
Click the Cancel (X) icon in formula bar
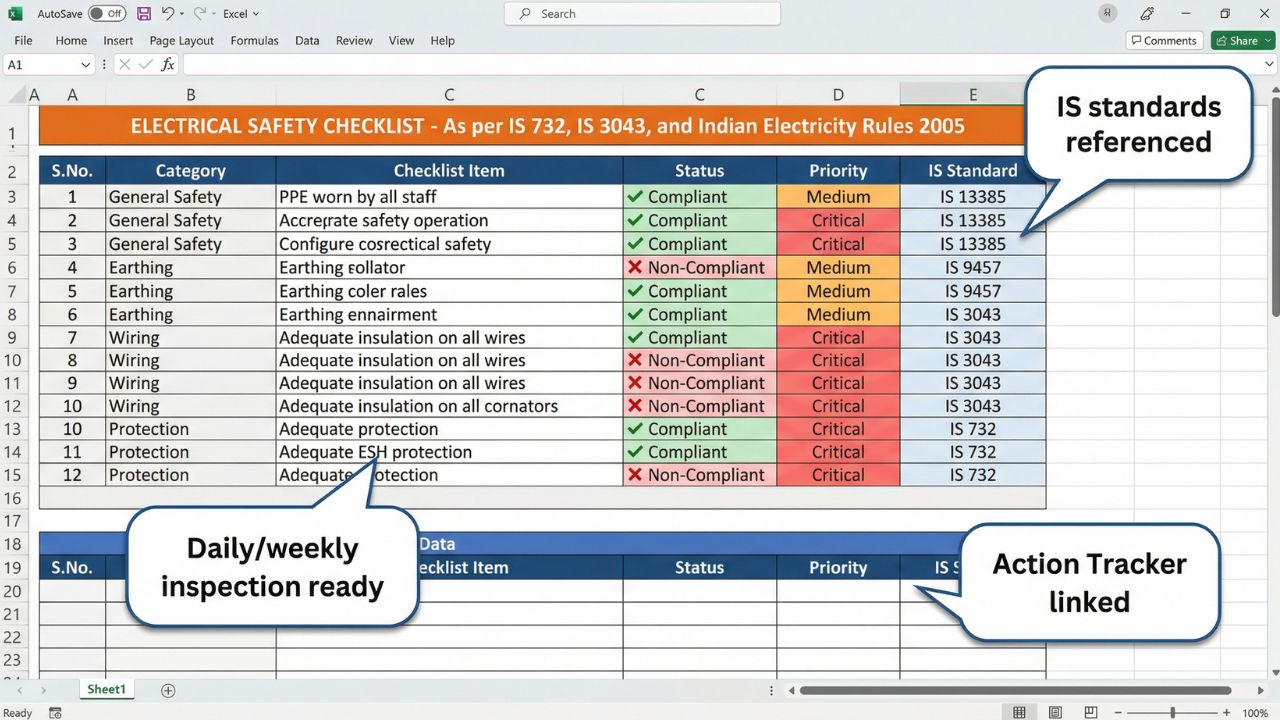pos(126,65)
